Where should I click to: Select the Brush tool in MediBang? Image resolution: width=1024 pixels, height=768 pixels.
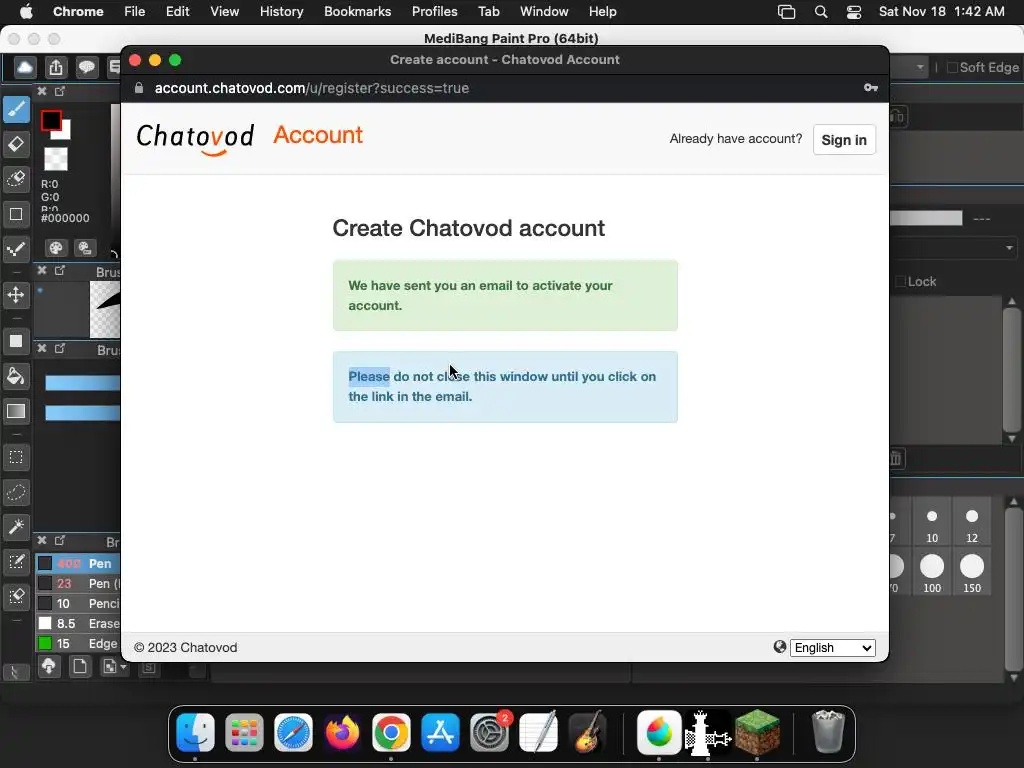16,109
